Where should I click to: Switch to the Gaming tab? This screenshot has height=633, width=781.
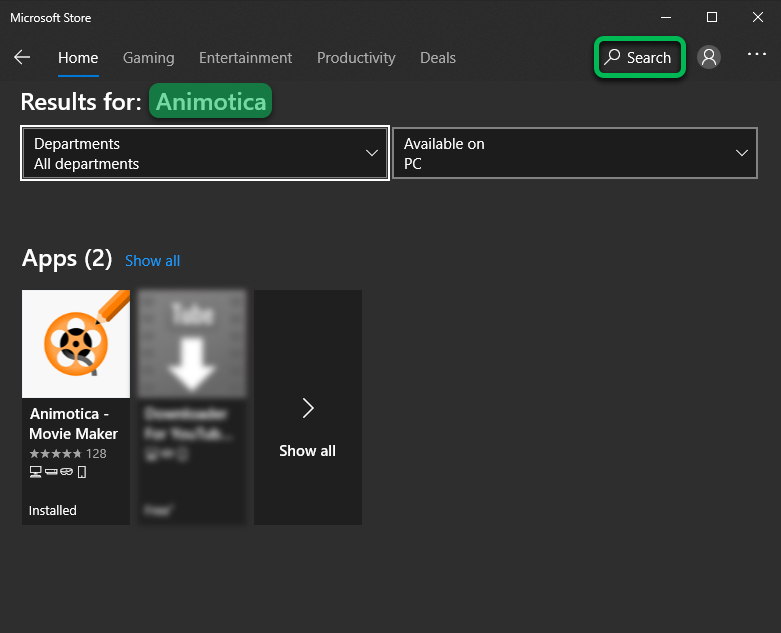tap(148, 58)
